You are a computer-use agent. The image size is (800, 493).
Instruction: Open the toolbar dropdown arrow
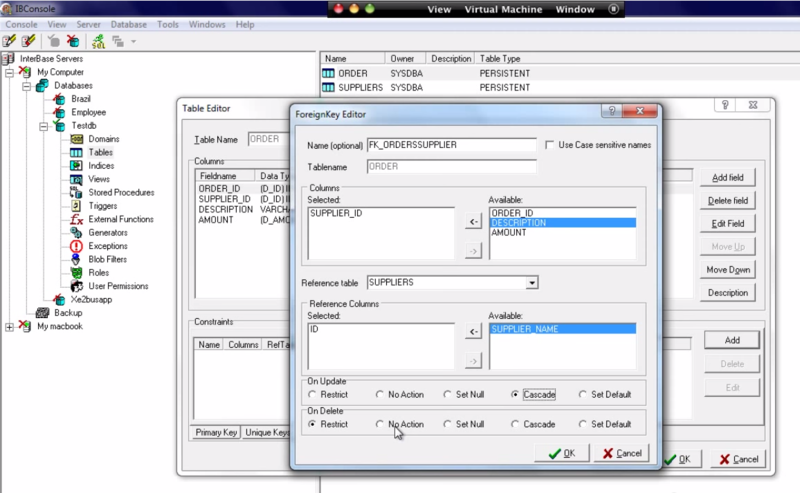134,41
